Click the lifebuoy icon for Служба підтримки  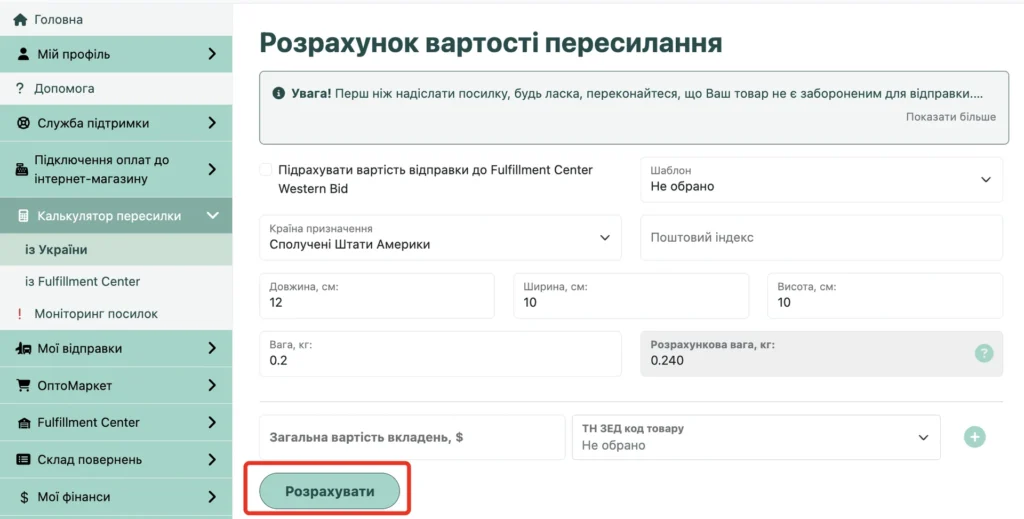coord(24,123)
